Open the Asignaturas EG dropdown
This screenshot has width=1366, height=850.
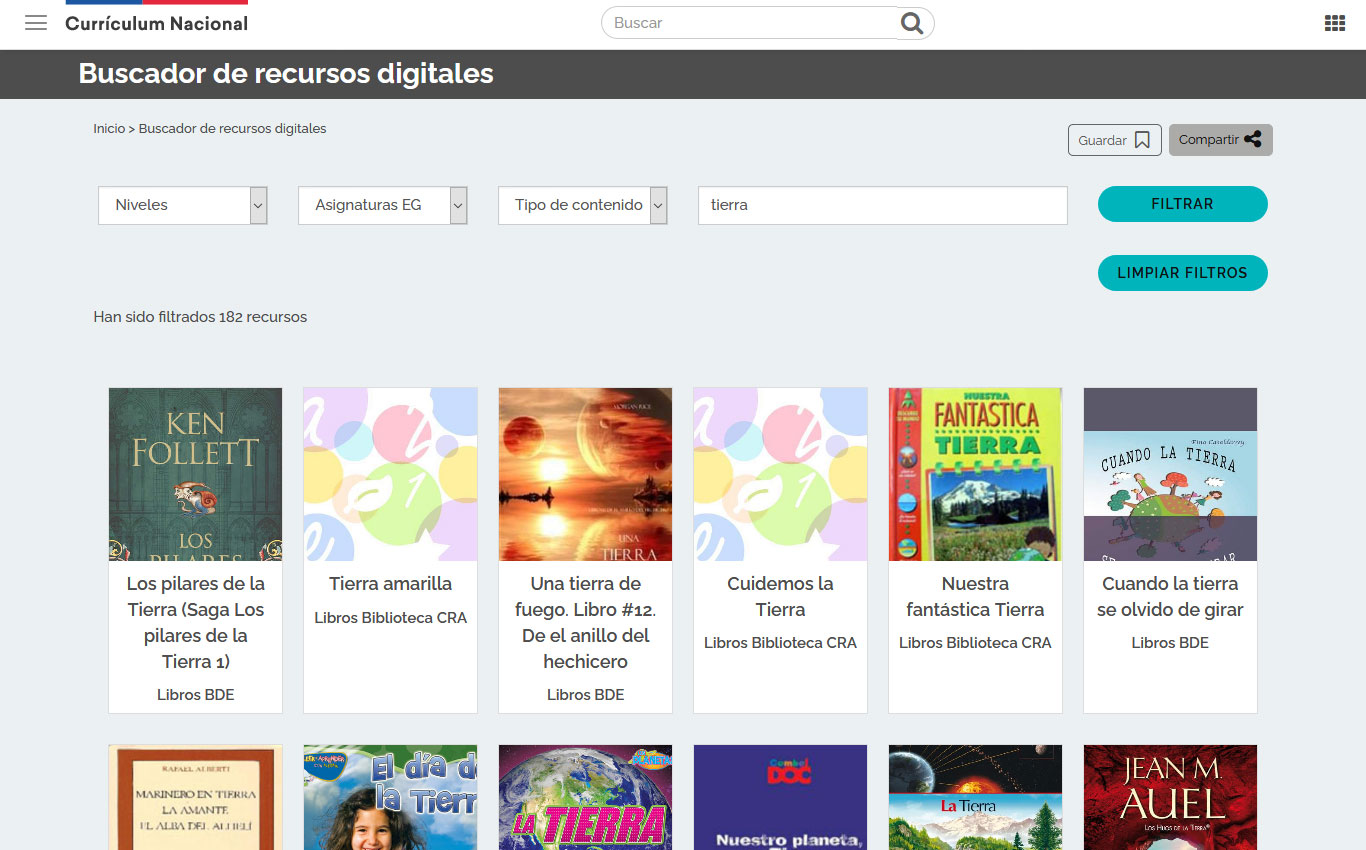click(383, 205)
